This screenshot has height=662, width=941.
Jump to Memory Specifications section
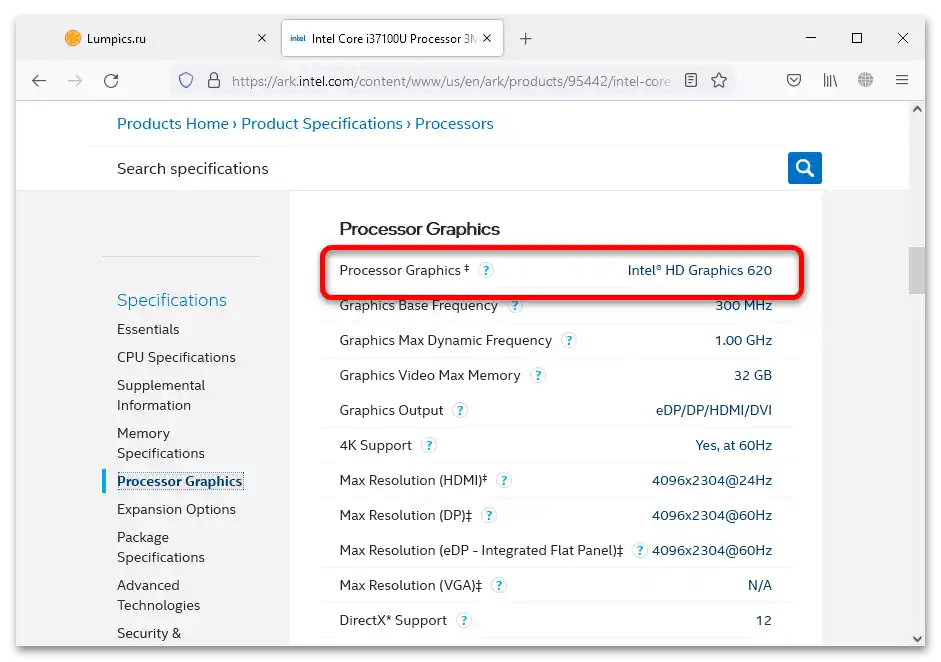[161, 444]
